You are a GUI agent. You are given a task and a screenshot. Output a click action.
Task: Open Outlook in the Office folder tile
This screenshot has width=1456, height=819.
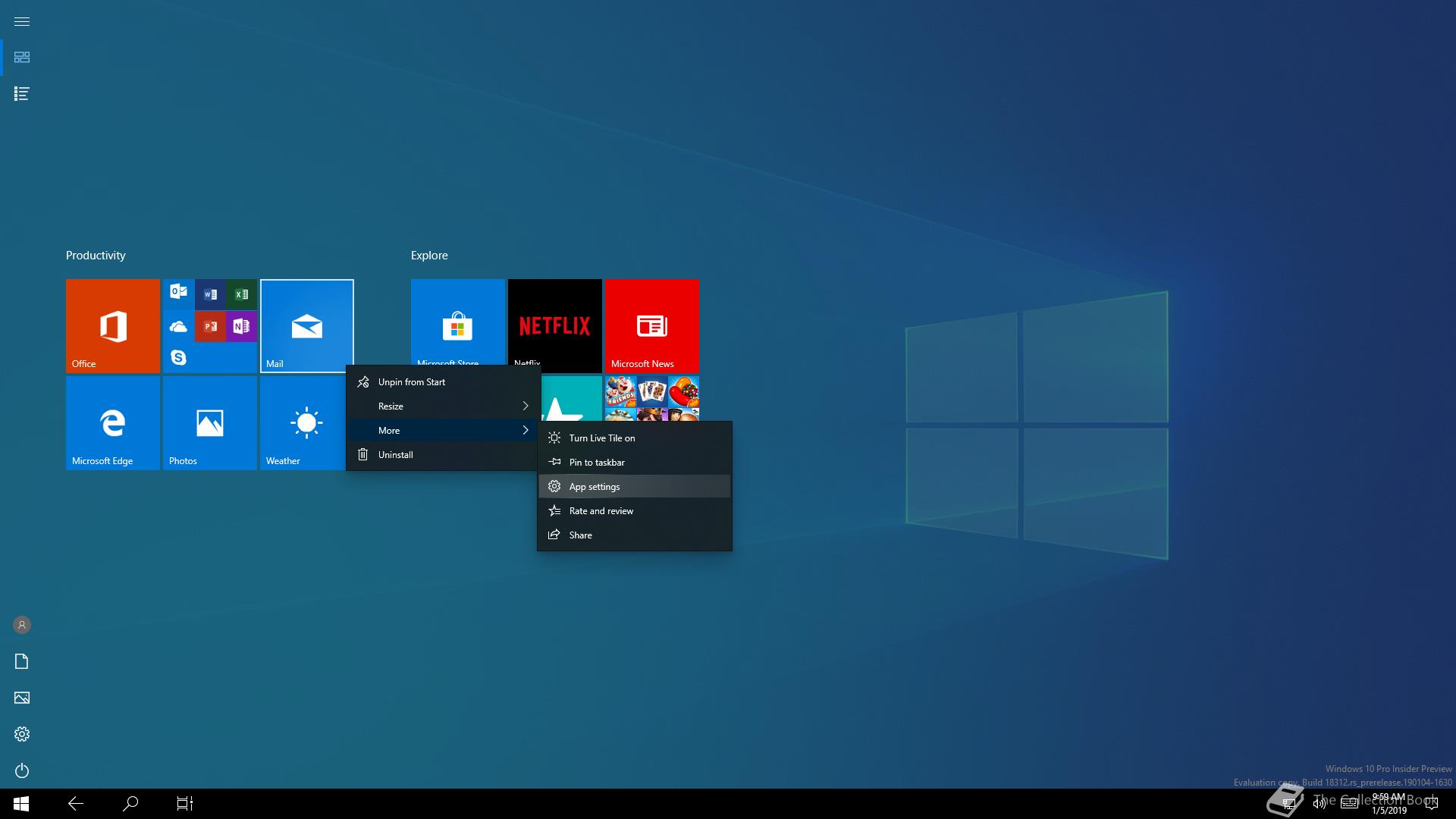(179, 291)
